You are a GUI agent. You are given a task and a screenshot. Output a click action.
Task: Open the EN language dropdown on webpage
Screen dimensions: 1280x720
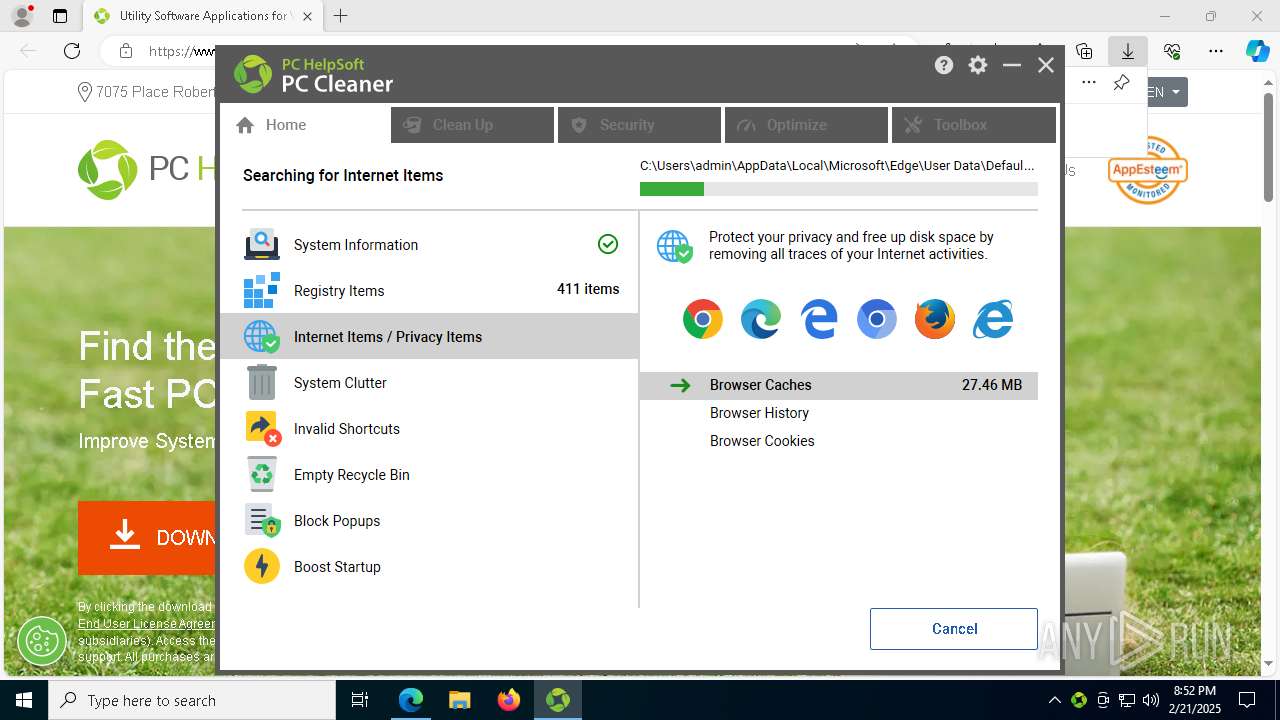1166,92
